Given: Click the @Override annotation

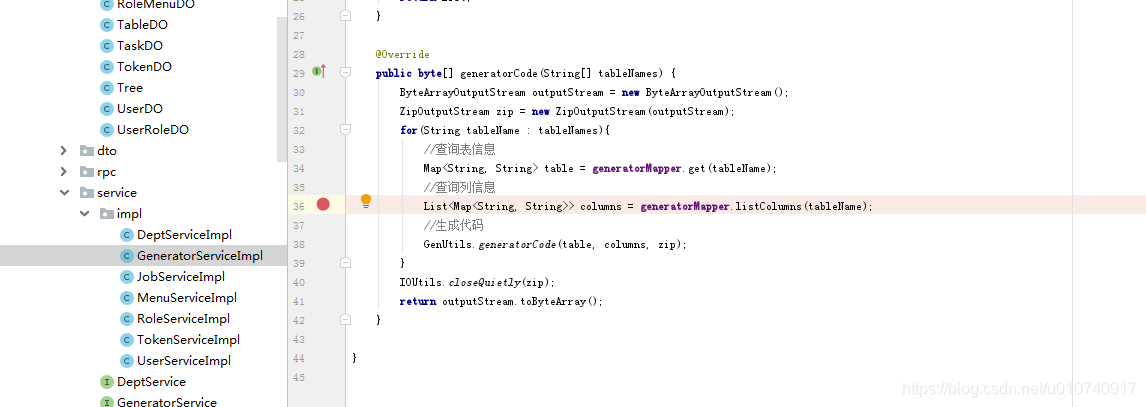Looking at the screenshot, I should pos(403,55).
